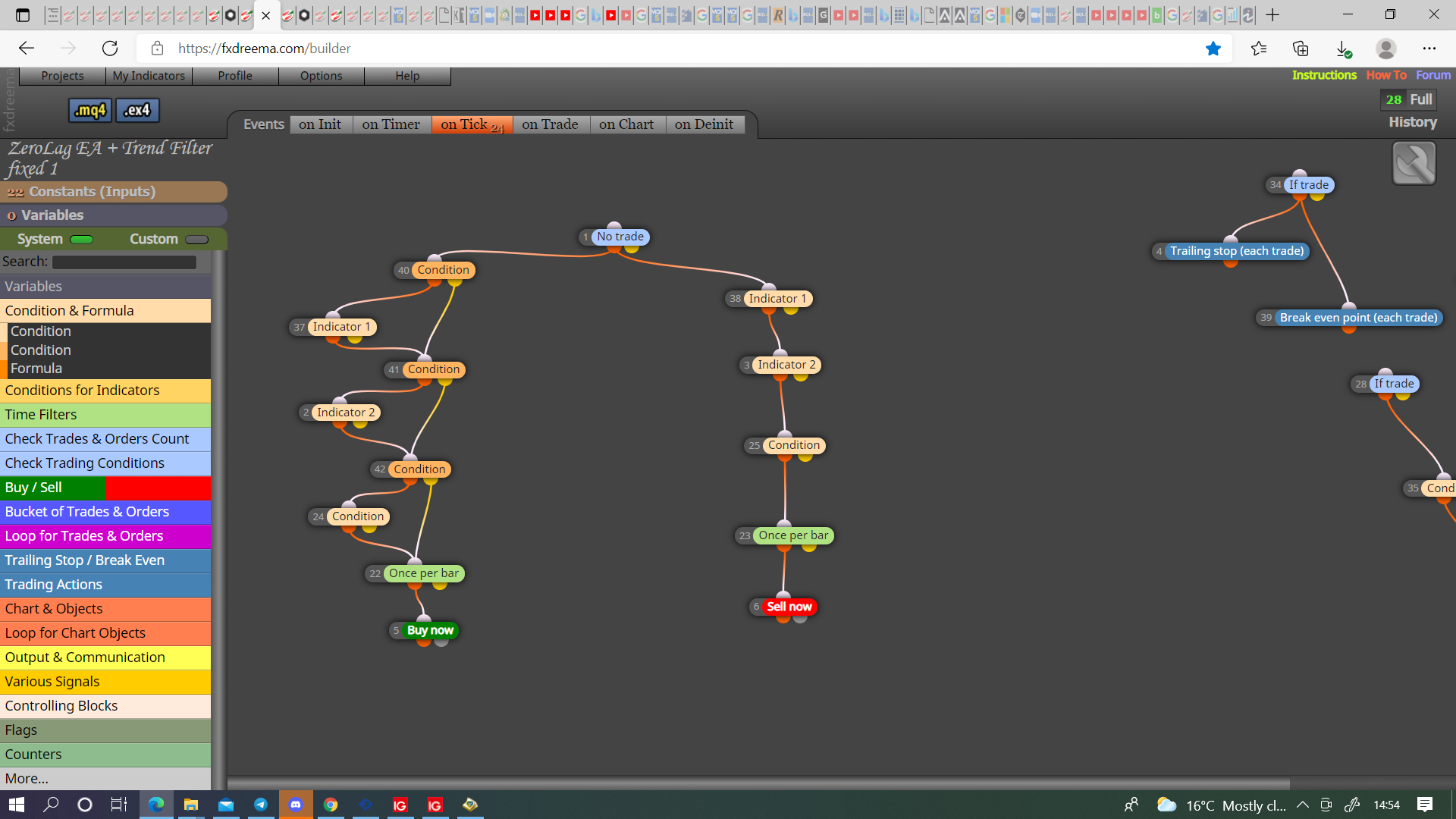Switch to the on Trade tab

[550, 124]
